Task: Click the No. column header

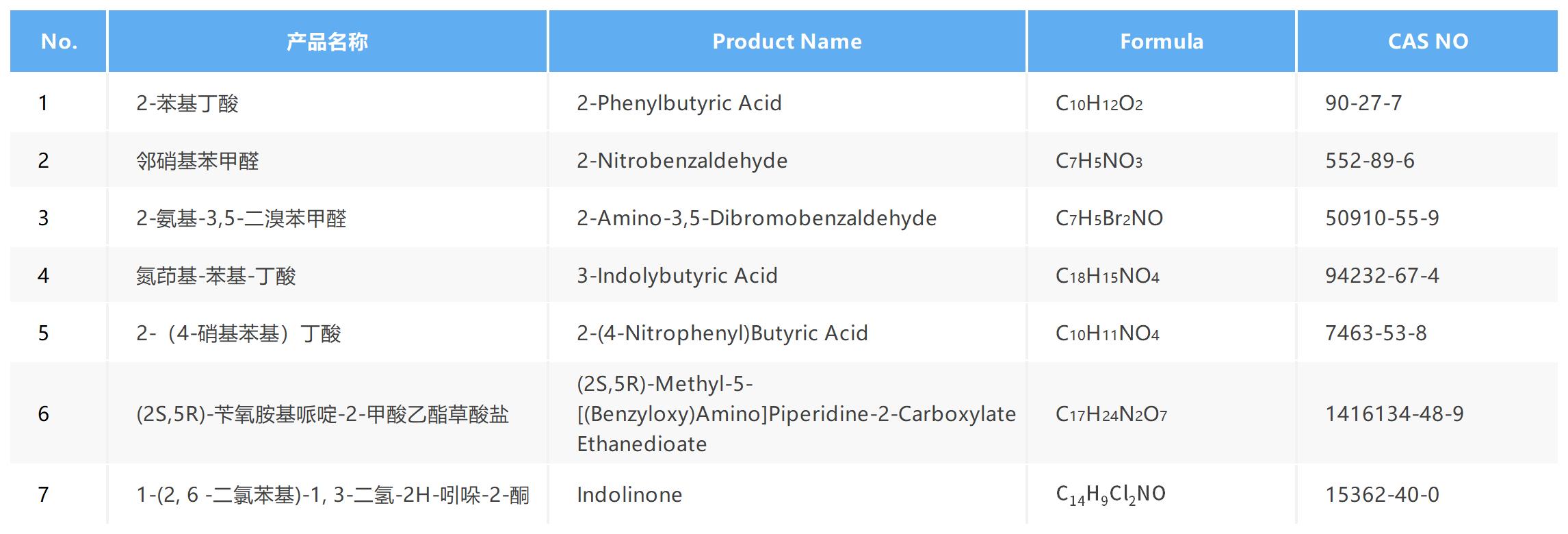Action: [x=59, y=42]
